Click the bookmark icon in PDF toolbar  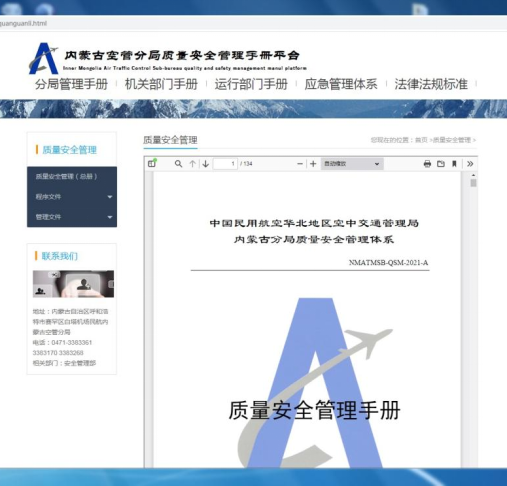coord(454,164)
